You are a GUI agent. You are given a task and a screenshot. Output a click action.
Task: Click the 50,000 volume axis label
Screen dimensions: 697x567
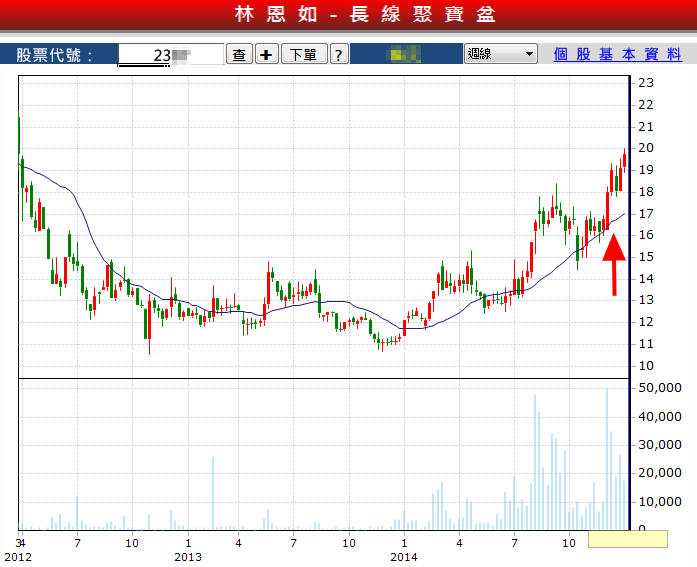click(x=660, y=388)
